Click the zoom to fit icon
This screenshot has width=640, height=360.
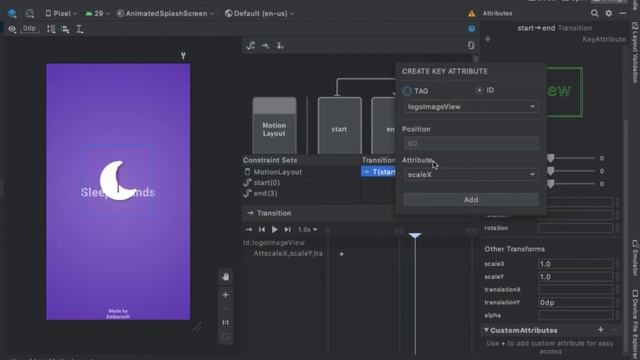click(x=225, y=337)
